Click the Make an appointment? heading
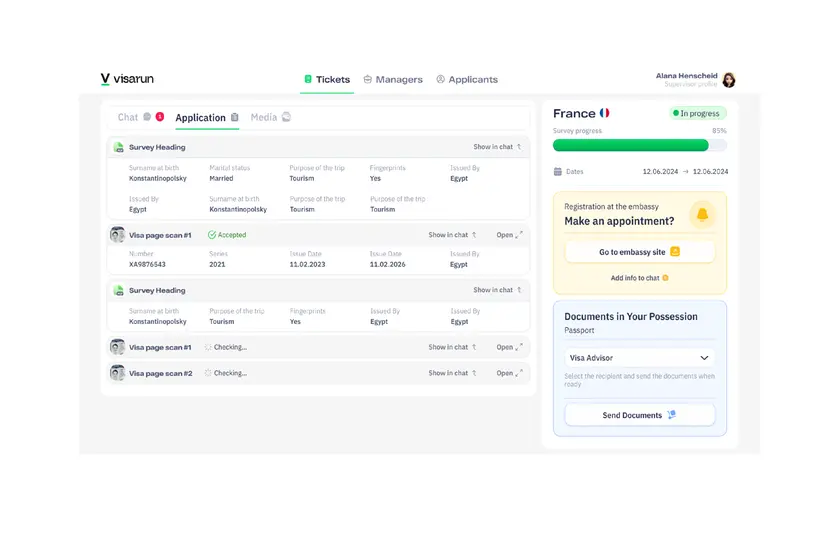The image size is (838, 559). pyautogui.click(x=619, y=221)
